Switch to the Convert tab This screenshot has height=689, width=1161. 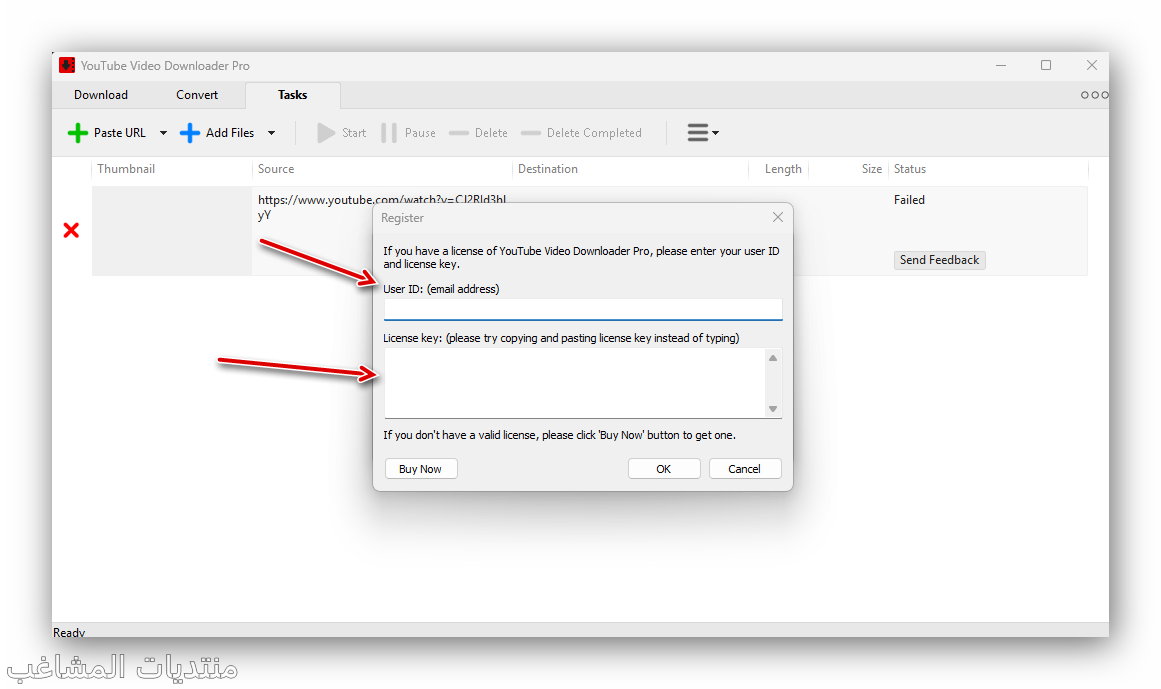197,95
